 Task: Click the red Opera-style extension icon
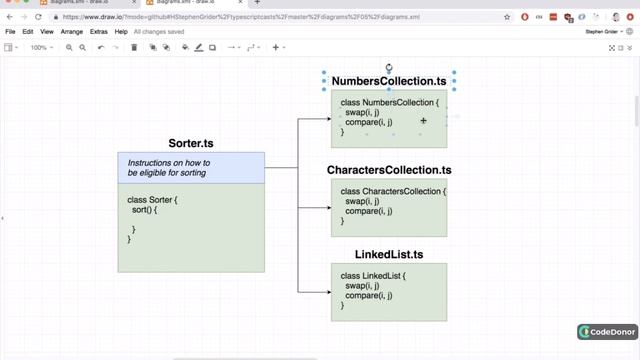pyautogui.click(x=525, y=17)
